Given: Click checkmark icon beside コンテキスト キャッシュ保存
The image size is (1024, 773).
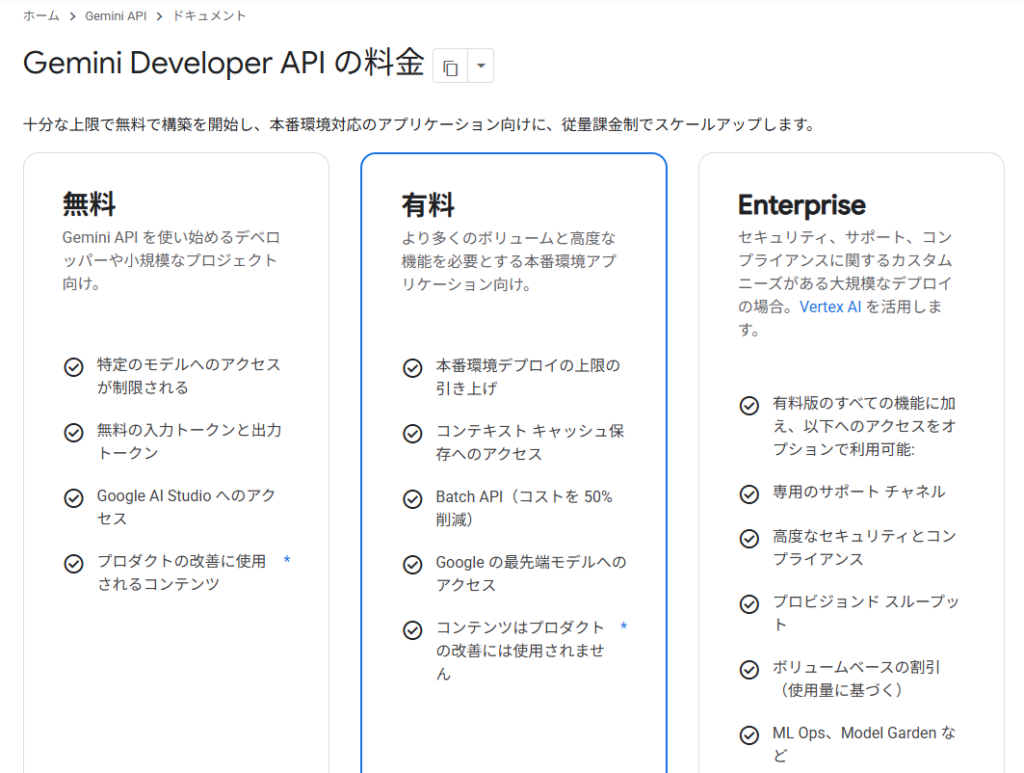Looking at the screenshot, I should (x=412, y=433).
